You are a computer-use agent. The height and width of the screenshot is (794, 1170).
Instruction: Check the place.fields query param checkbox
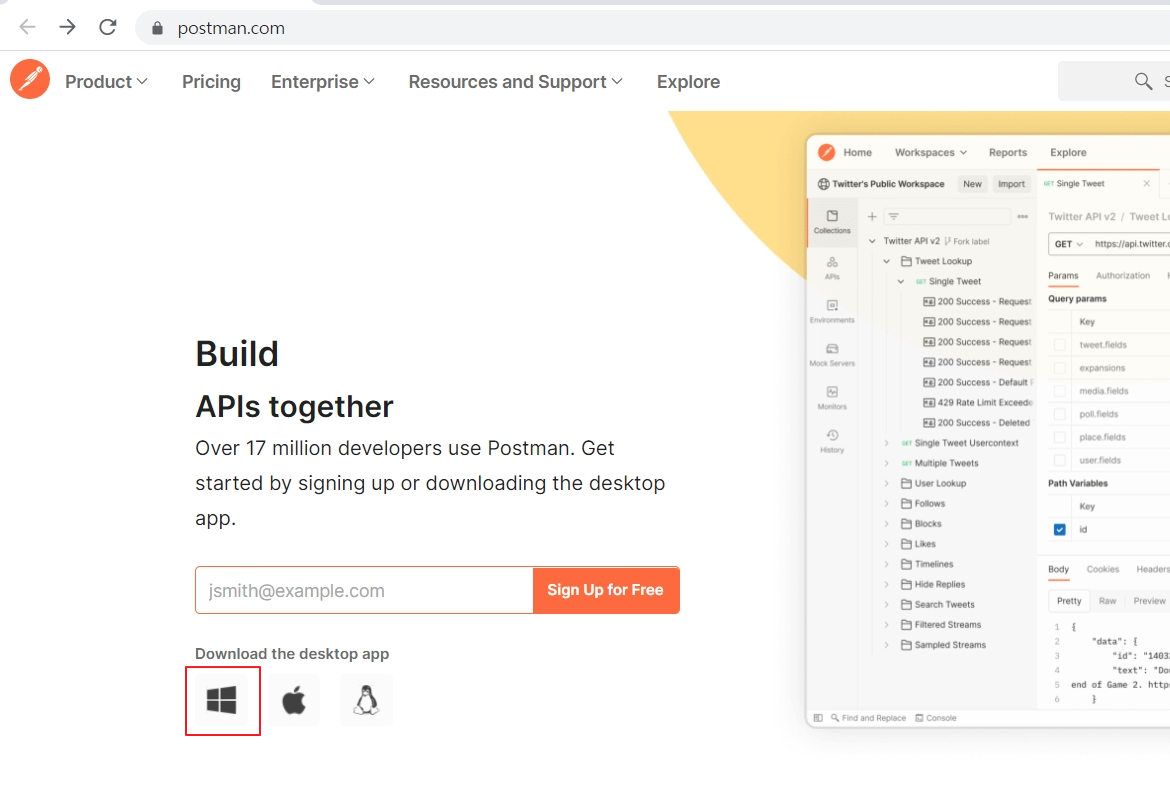coord(1060,437)
